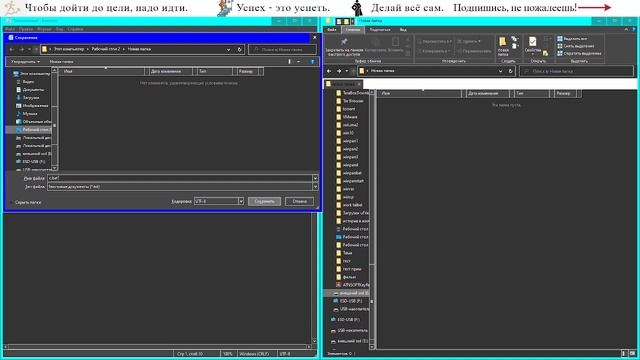640x360 pixels.
Task: Select фильм folder in Explorer tree
Action: pyautogui.click(x=346, y=277)
